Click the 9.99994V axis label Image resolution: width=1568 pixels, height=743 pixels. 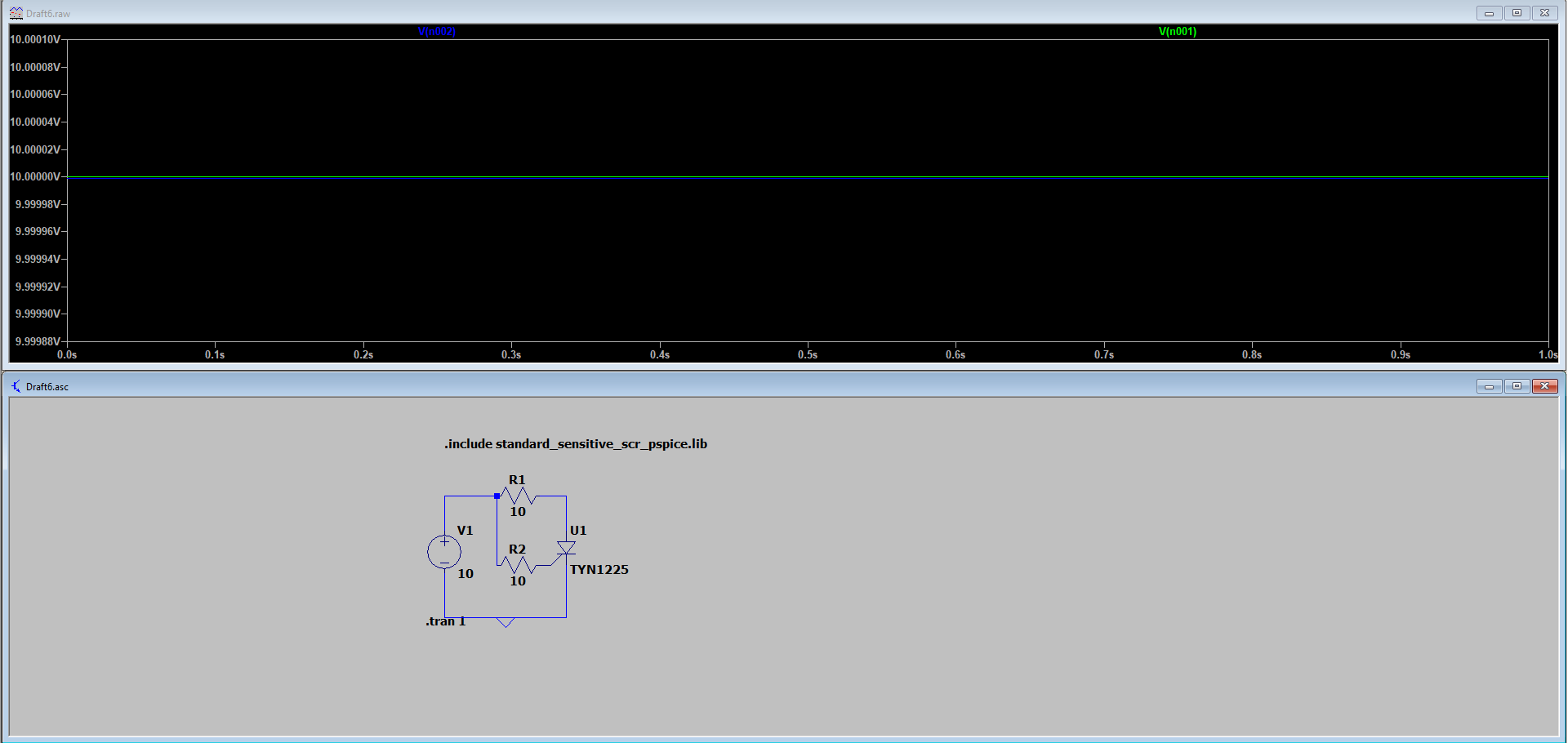pos(38,259)
